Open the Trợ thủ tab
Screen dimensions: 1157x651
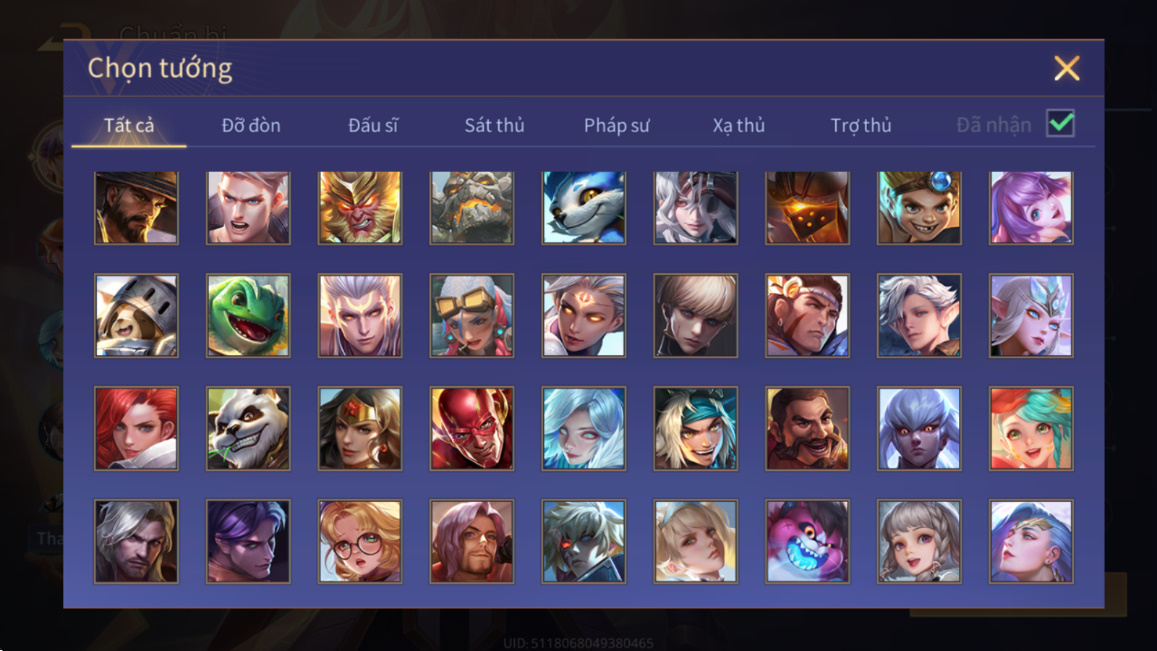pos(861,125)
